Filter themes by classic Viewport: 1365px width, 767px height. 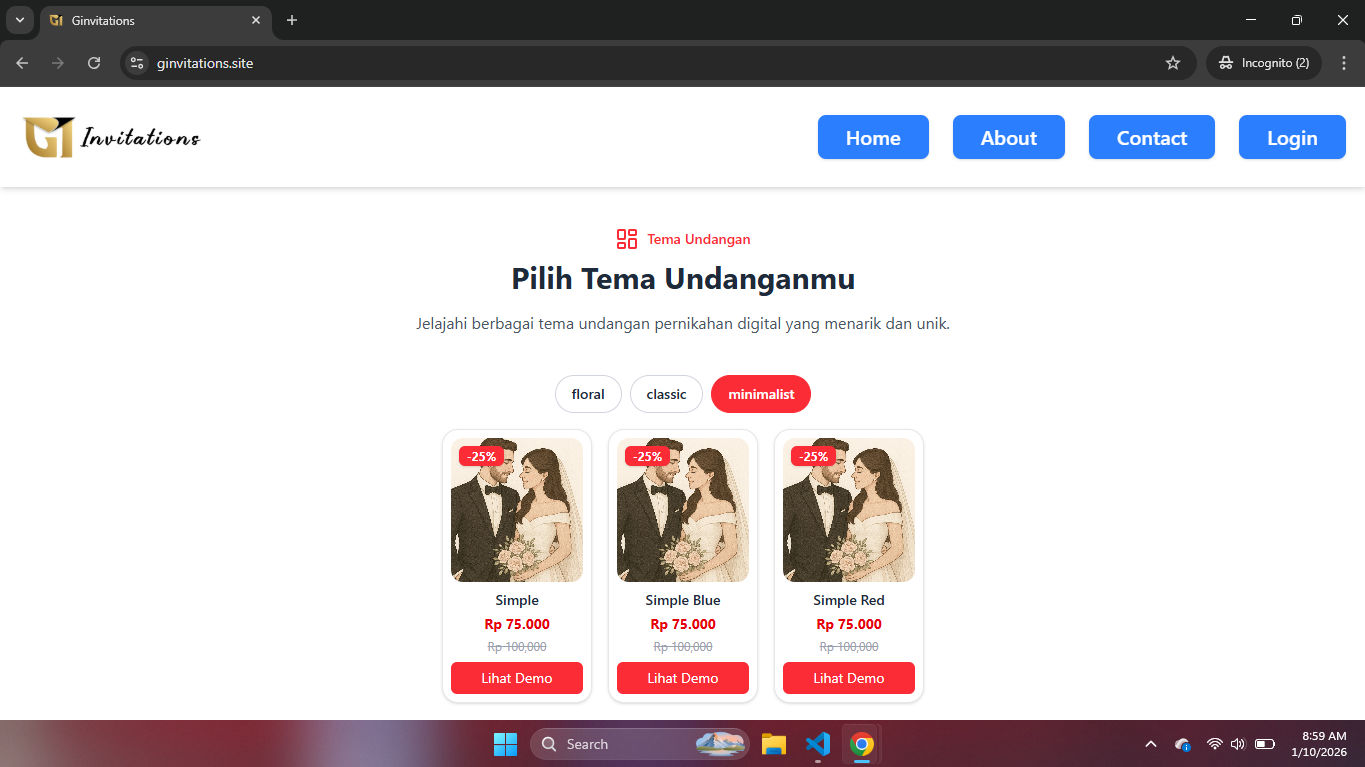666,394
